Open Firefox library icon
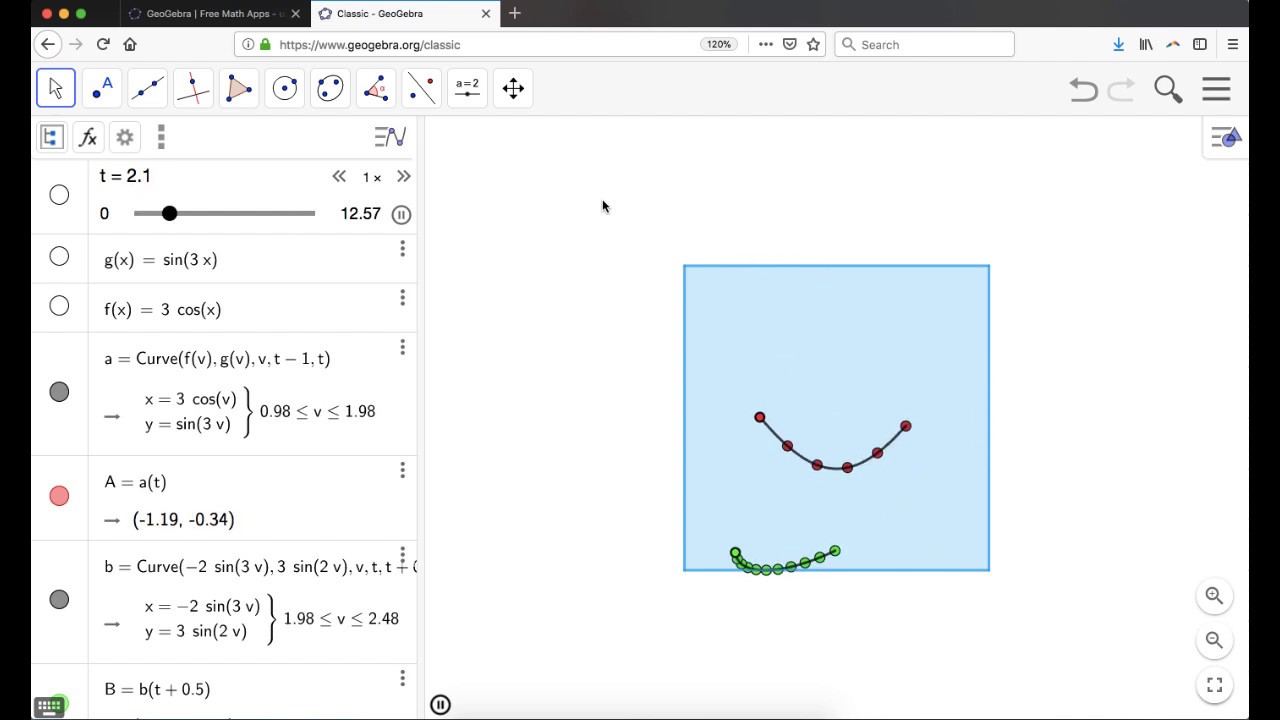This screenshot has width=1280, height=720. [1146, 44]
